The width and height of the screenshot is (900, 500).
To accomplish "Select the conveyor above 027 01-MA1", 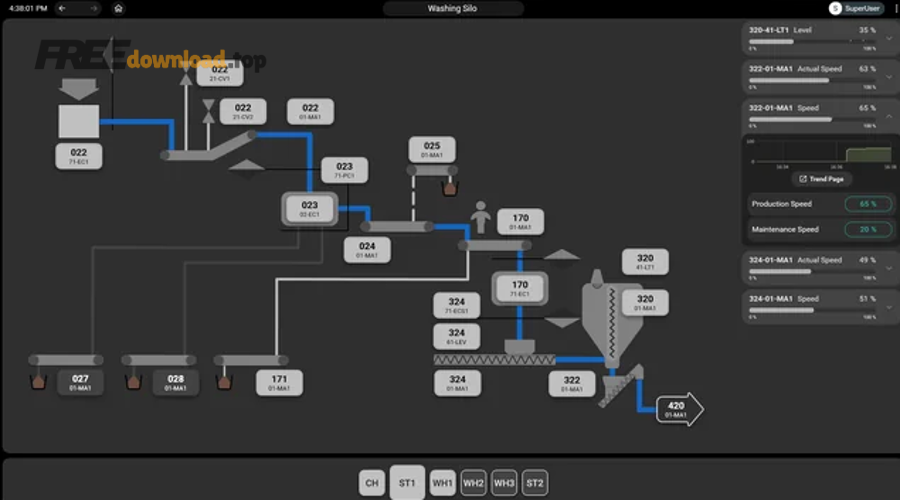I will pos(66,360).
